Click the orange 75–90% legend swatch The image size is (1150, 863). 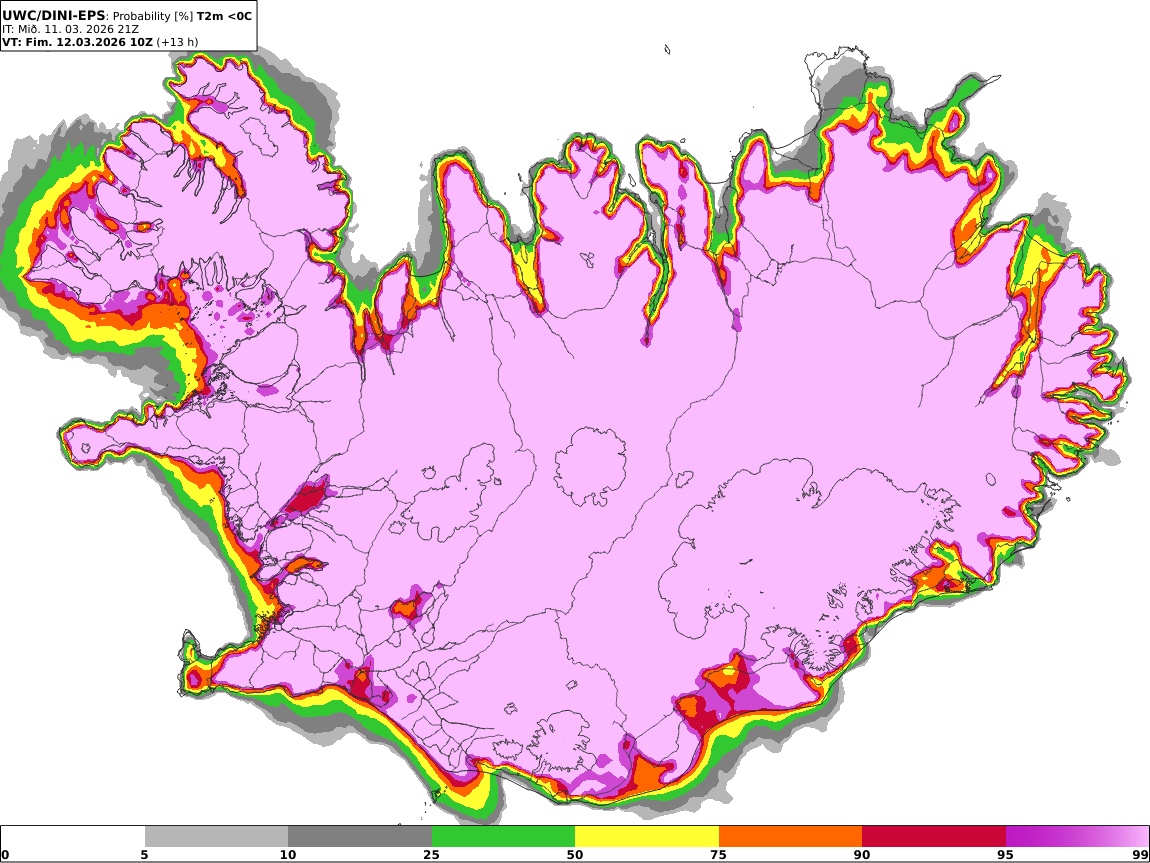pyautogui.click(x=790, y=836)
